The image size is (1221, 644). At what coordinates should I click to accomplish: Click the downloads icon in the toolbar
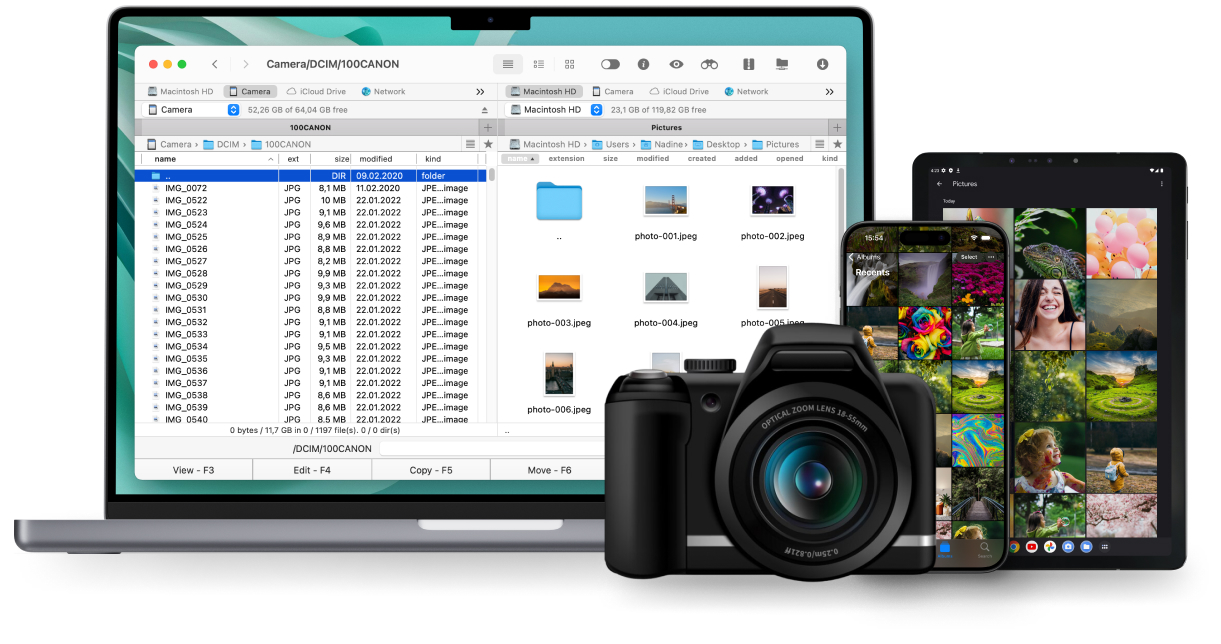[822, 64]
